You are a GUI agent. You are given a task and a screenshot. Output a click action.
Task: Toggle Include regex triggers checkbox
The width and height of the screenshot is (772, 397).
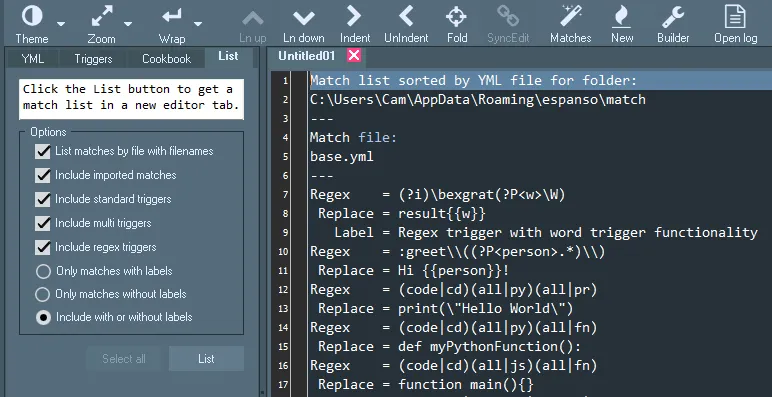pyautogui.click(x=43, y=247)
